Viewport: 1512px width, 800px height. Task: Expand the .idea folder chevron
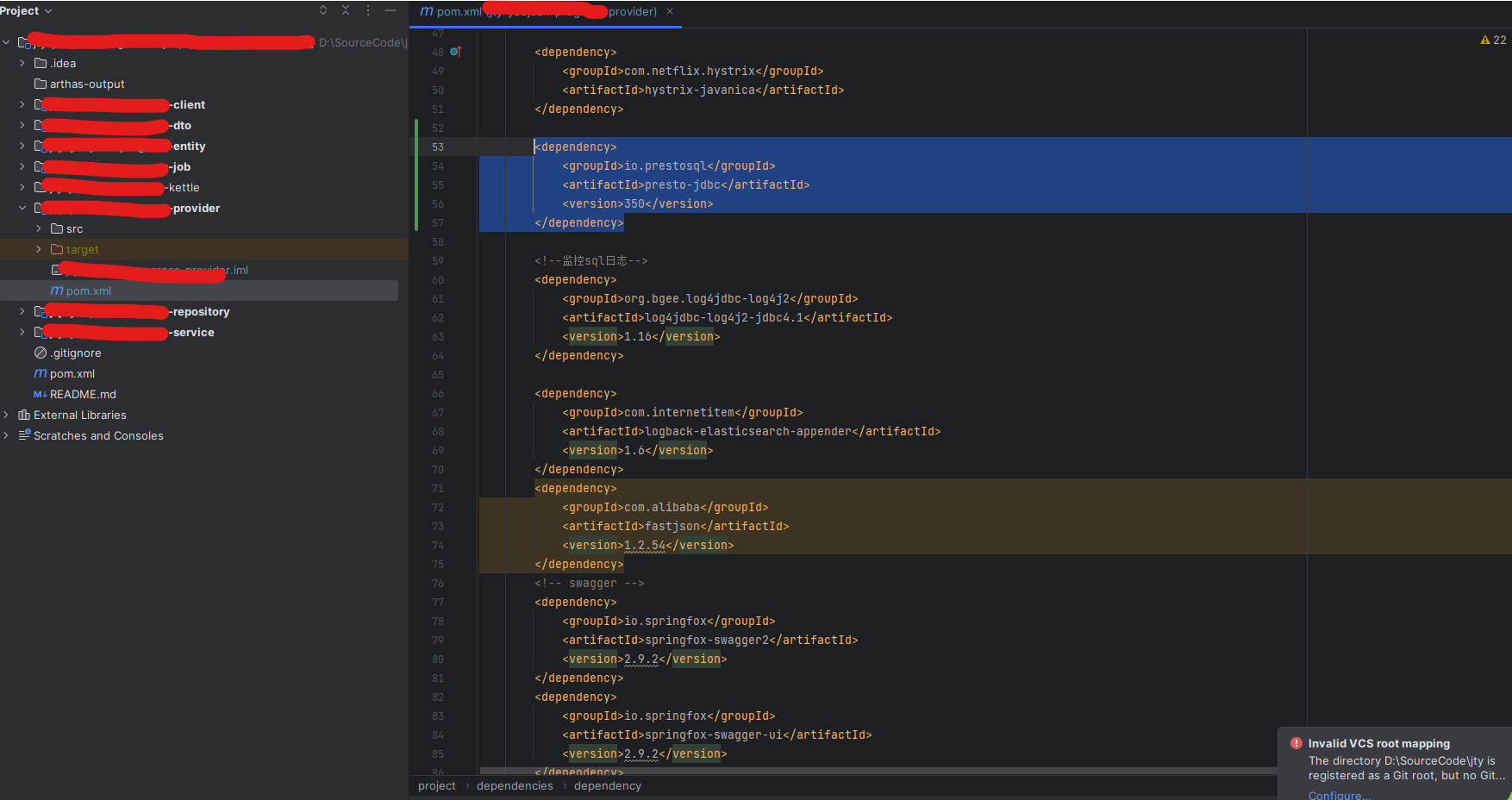[22, 63]
